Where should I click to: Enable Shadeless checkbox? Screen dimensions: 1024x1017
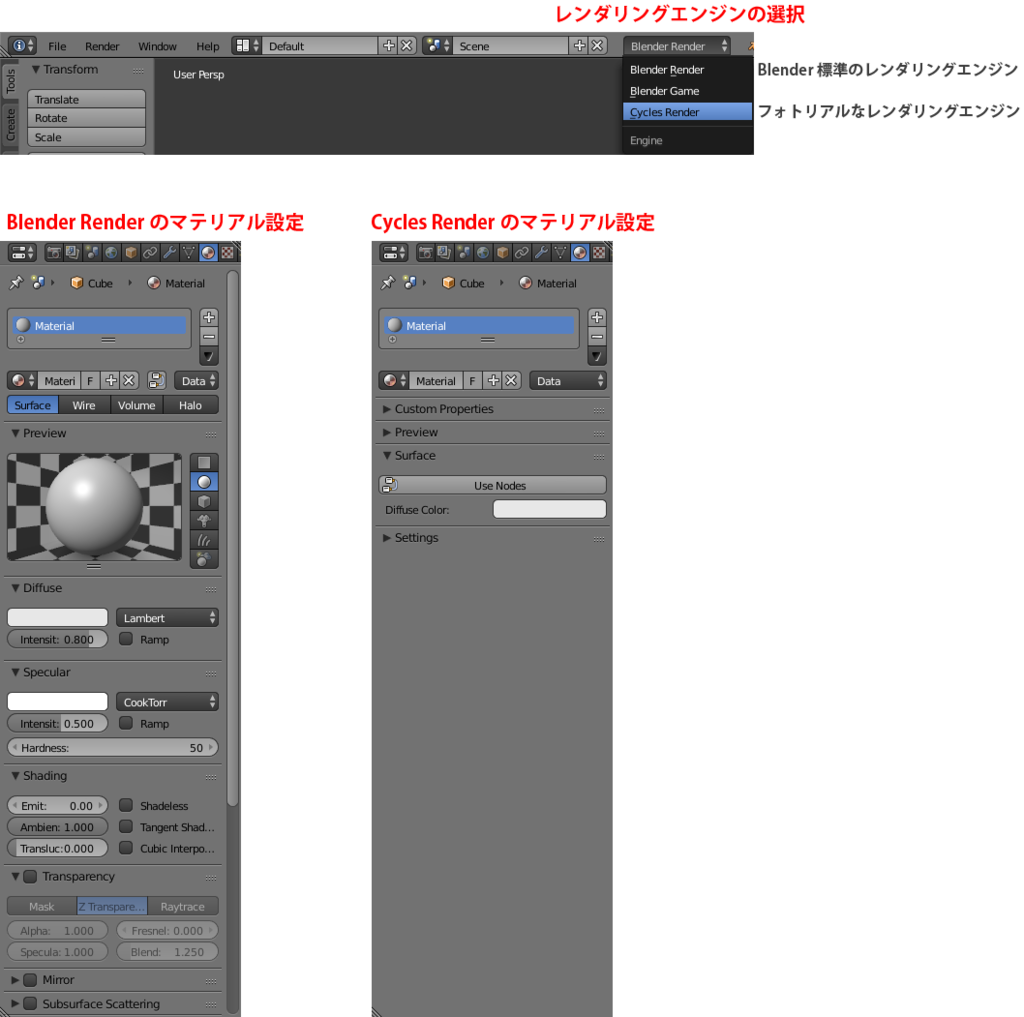point(126,805)
